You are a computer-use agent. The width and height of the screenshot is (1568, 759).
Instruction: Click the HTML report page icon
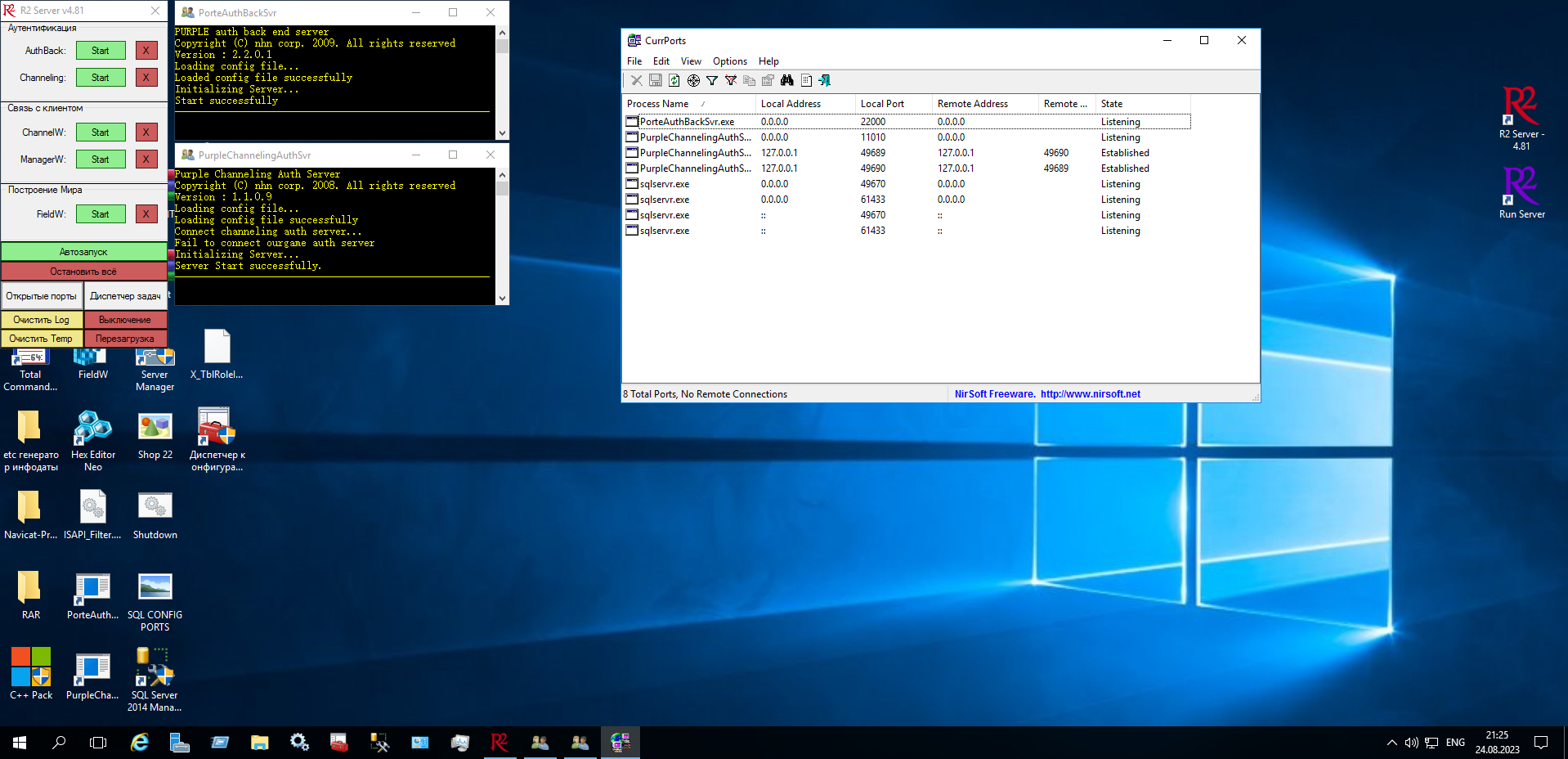point(806,80)
